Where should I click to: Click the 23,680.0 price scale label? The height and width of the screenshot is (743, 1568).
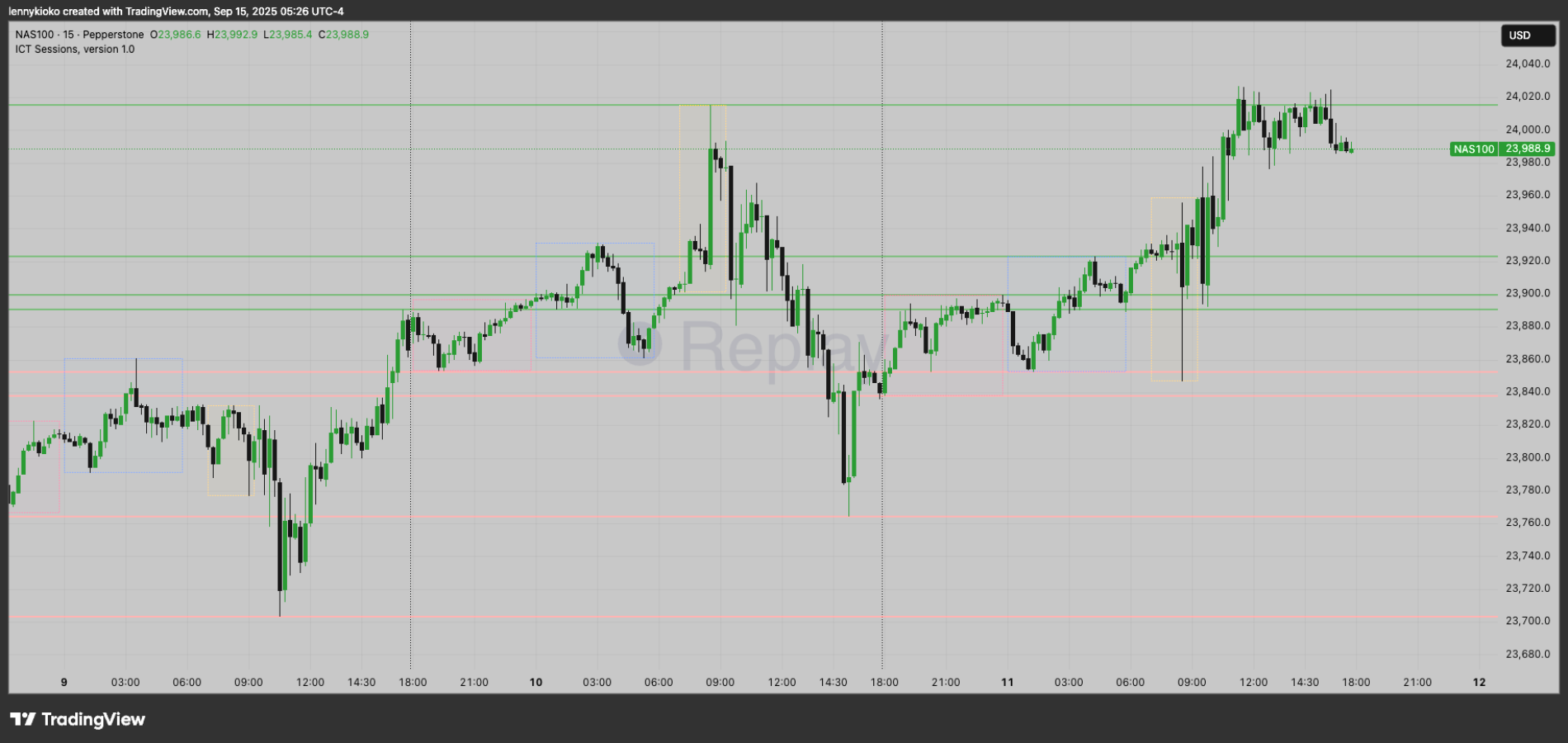[x=1528, y=654]
